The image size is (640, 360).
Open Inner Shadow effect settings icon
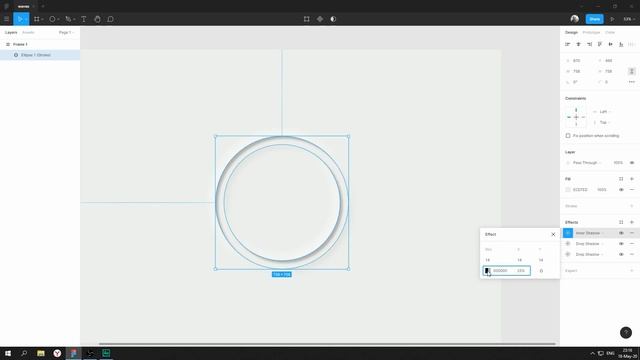pyautogui.click(x=568, y=233)
